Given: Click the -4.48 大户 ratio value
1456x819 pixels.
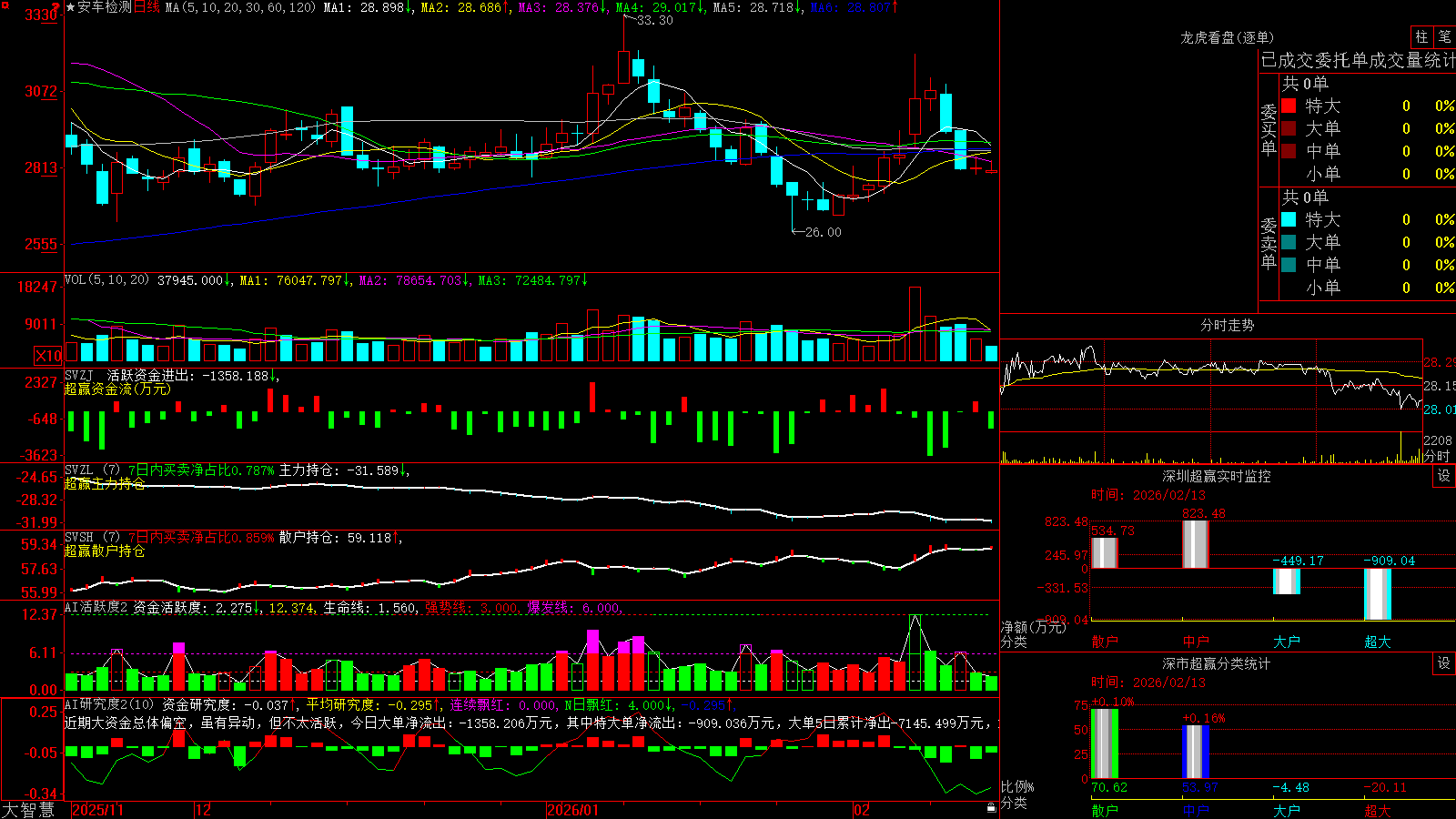Looking at the screenshot, I should 1291,787.
